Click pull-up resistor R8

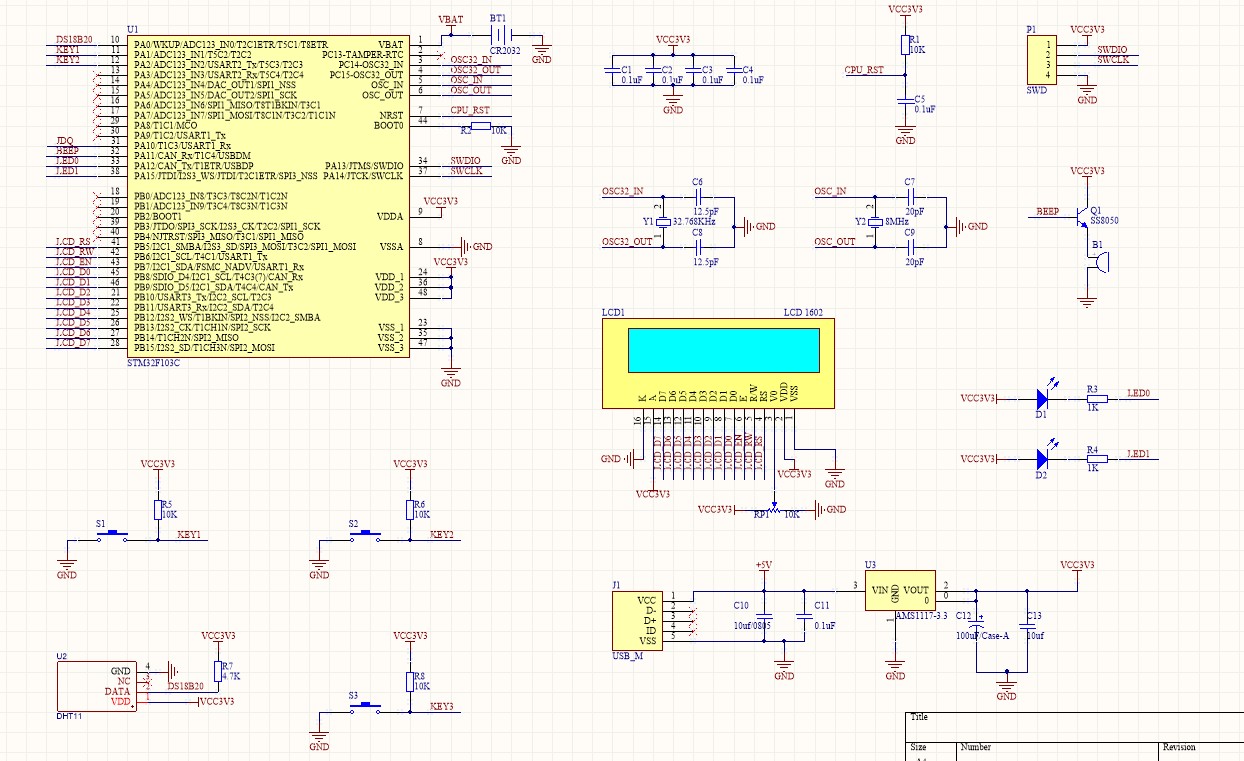click(408, 681)
